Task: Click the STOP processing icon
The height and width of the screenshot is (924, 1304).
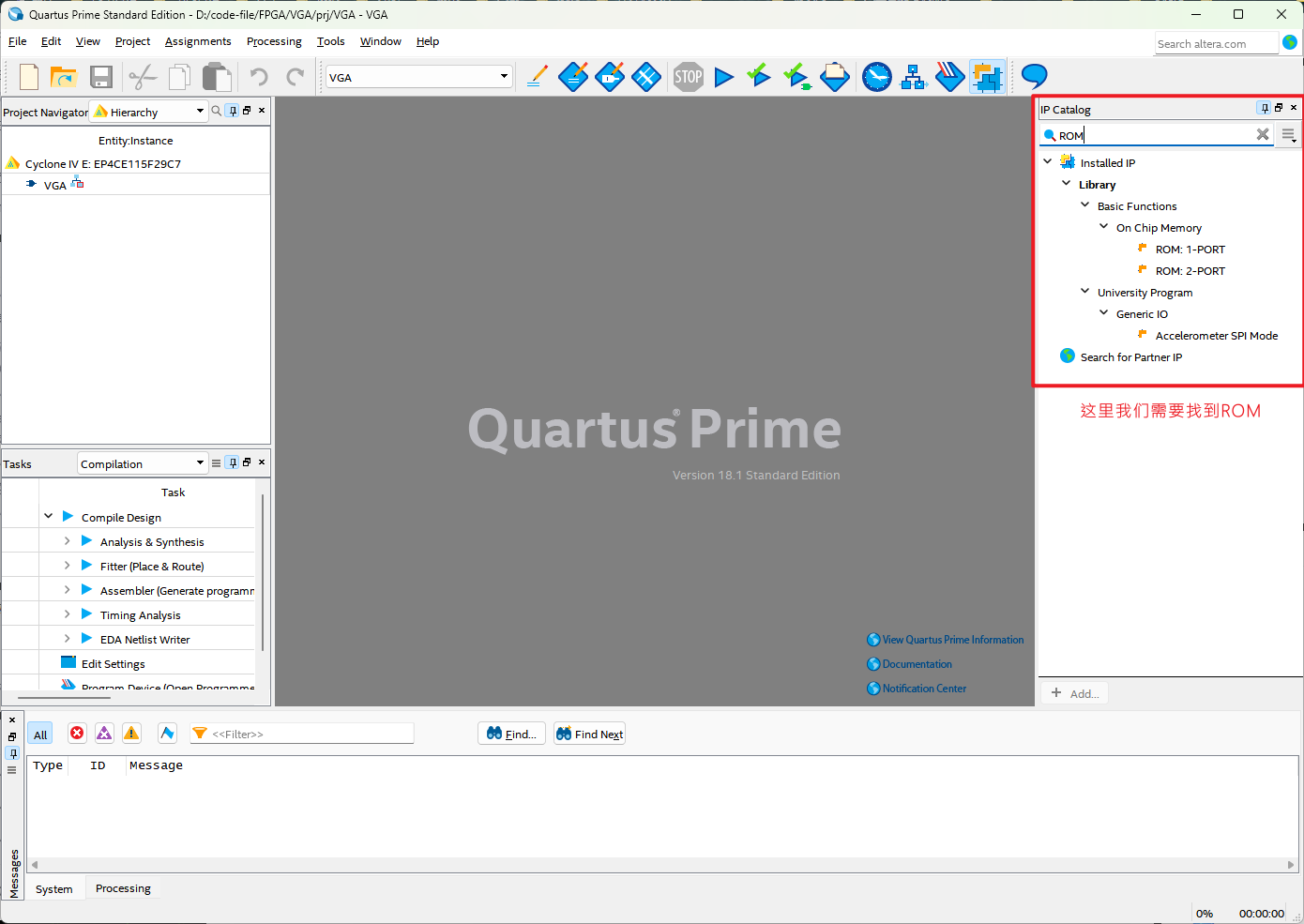Action: 688,77
